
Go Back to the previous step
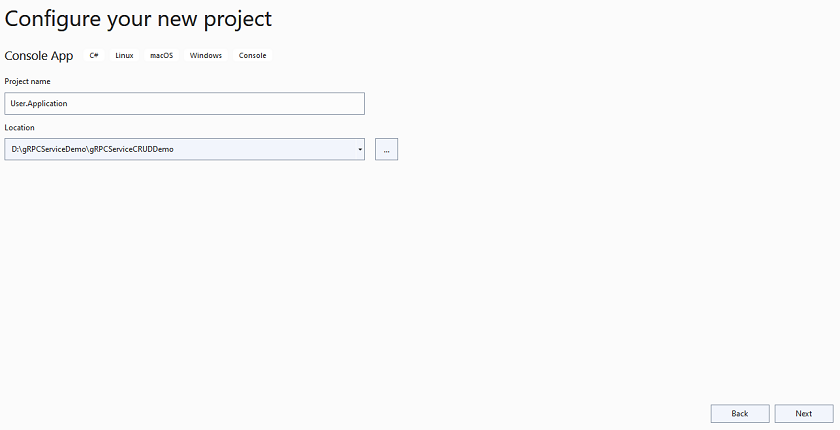740,413
